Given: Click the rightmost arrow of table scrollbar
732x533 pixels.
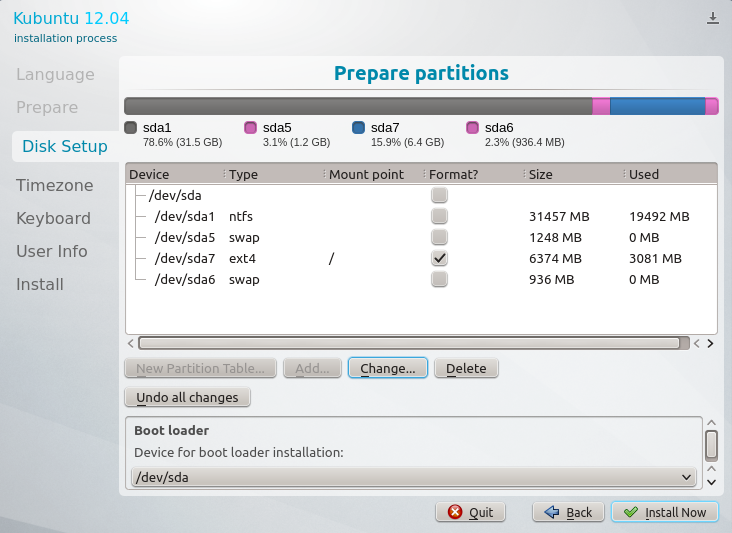Looking at the screenshot, I should click(x=710, y=343).
